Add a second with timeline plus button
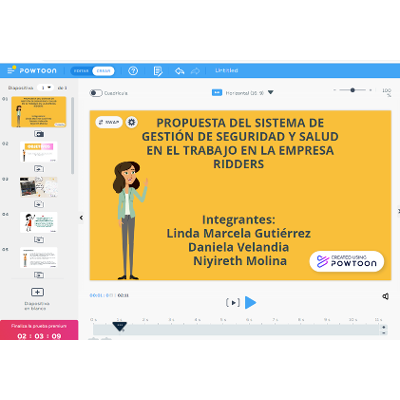This screenshot has width=400, height=400. pos(384,327)
